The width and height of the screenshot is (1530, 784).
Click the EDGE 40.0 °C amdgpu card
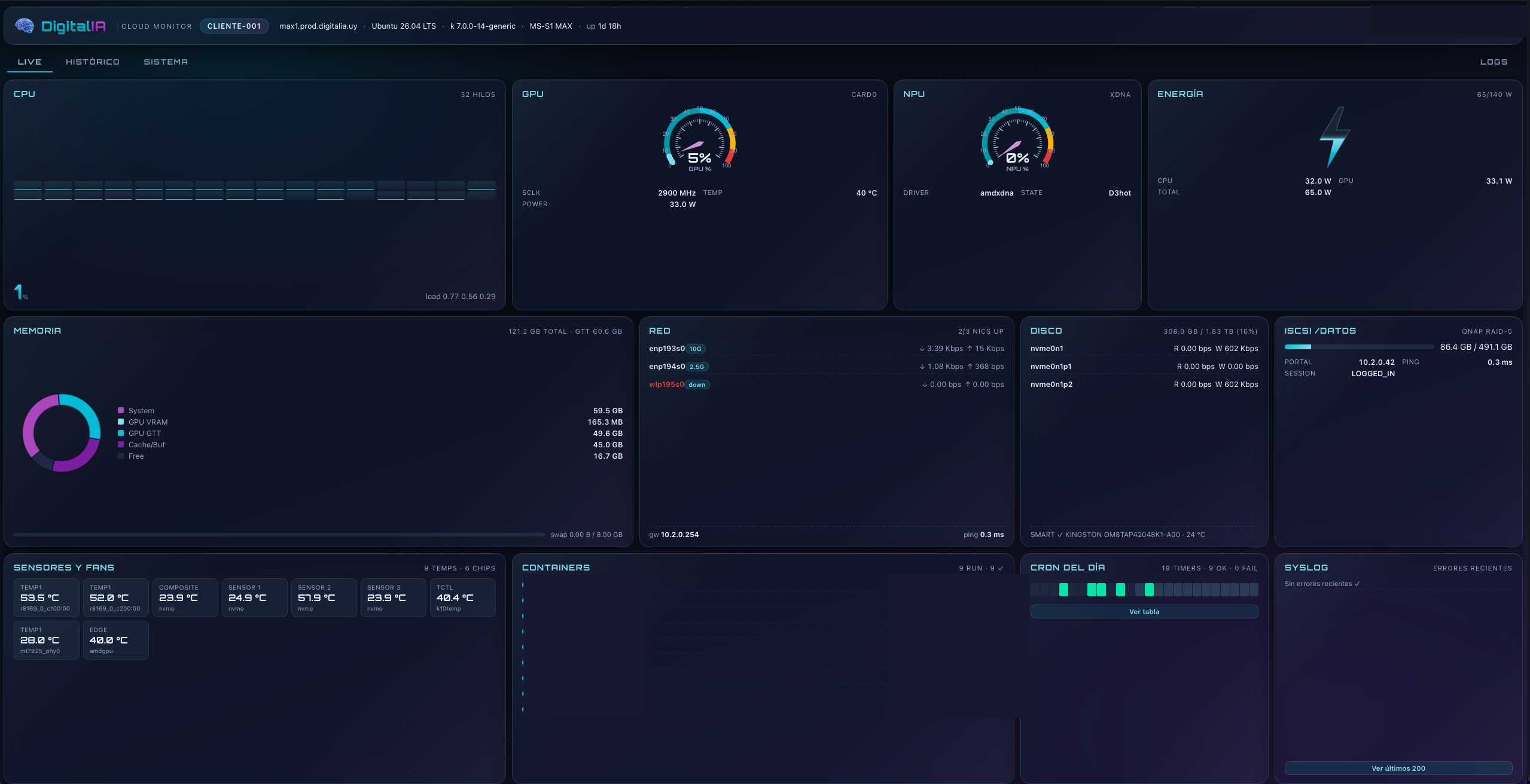coord(115,640)
